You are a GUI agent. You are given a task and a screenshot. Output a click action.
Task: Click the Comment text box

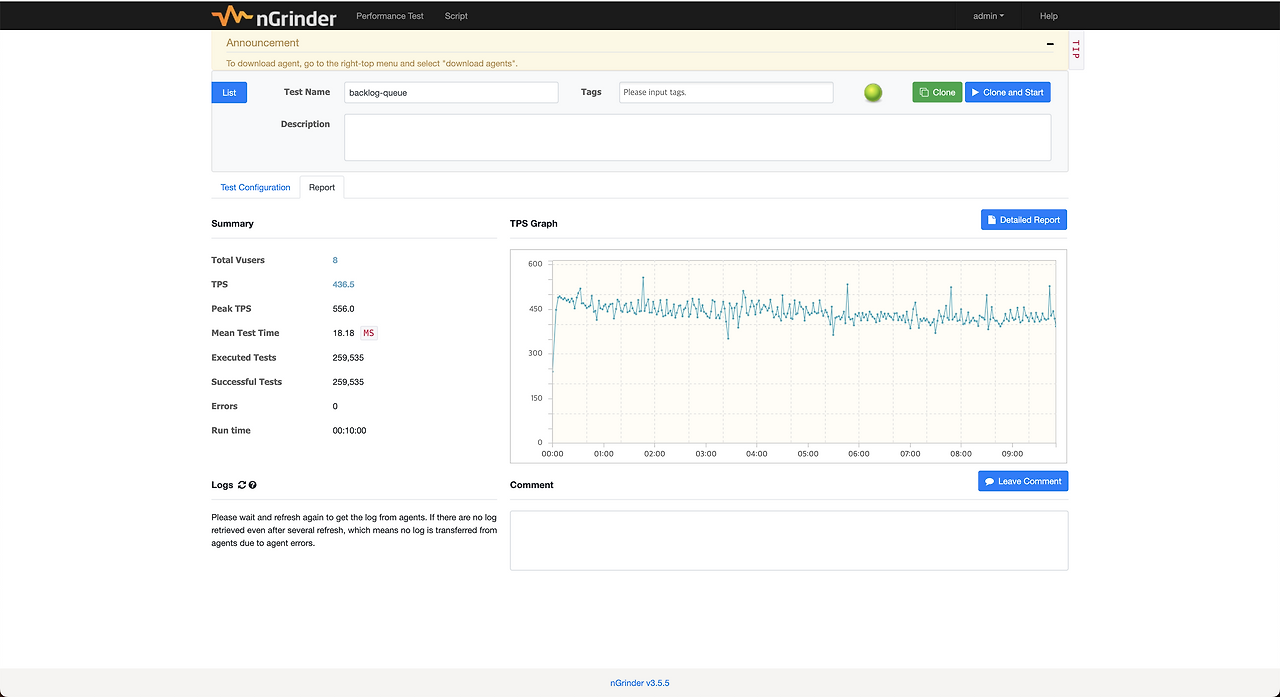pyautogui.click(x=789, y=540)
